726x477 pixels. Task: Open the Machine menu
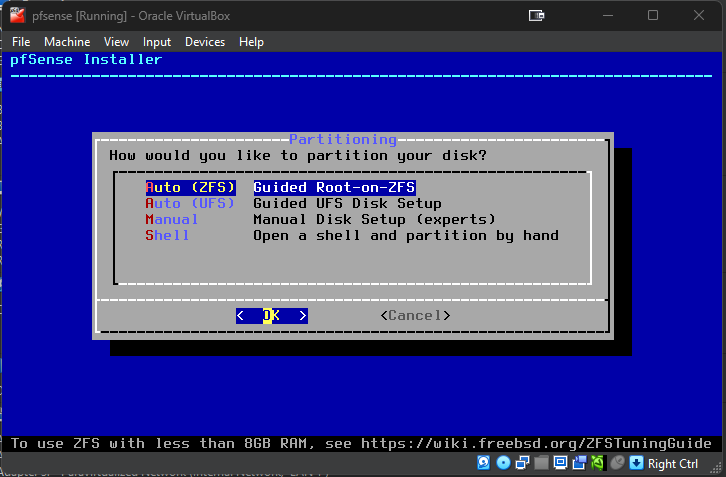coord(67,42)
